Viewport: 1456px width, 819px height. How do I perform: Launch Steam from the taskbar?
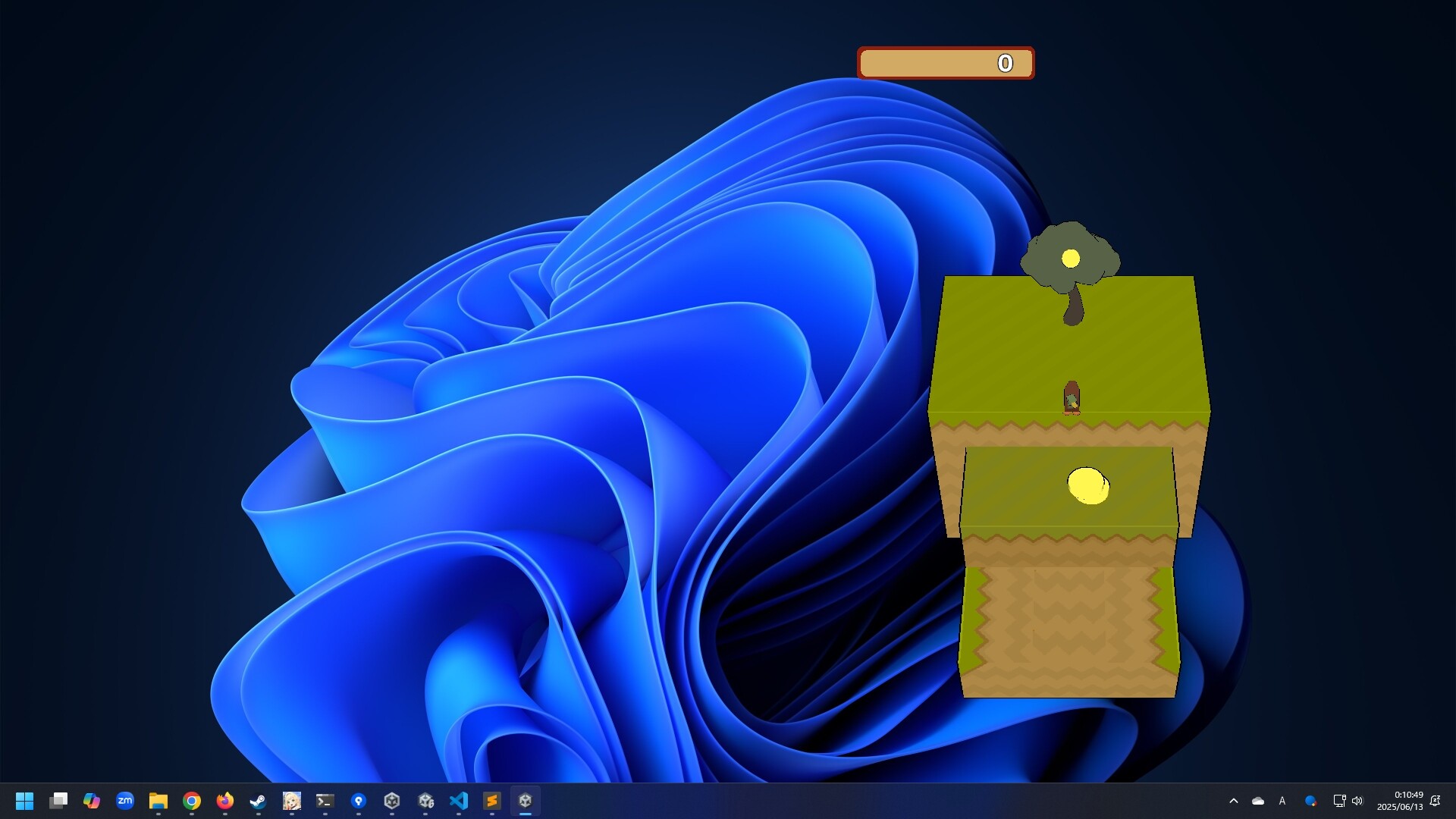pos(258,800)
